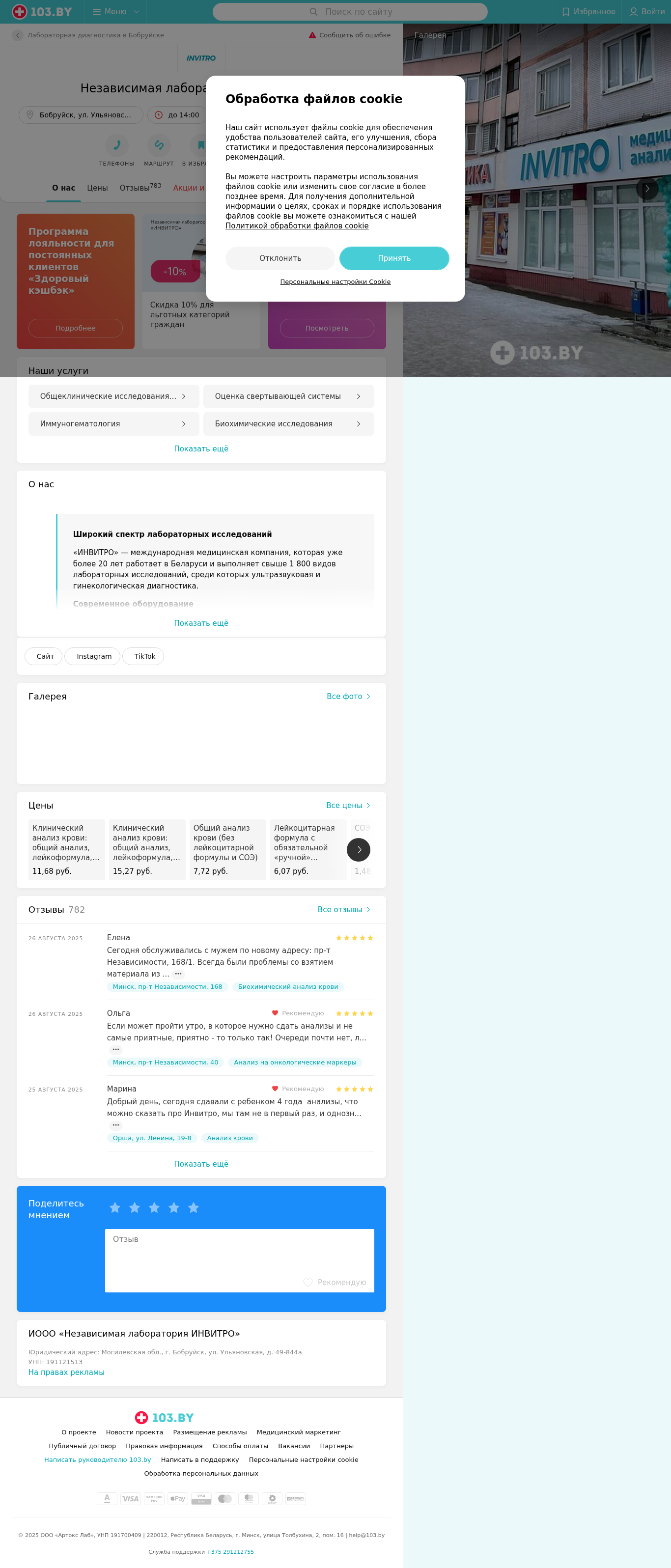Screen dimensions: 671x1568
Task: Click Анализ на онкологические маркеры tag
Action: pyautogui.click(x=295, y=1062)
